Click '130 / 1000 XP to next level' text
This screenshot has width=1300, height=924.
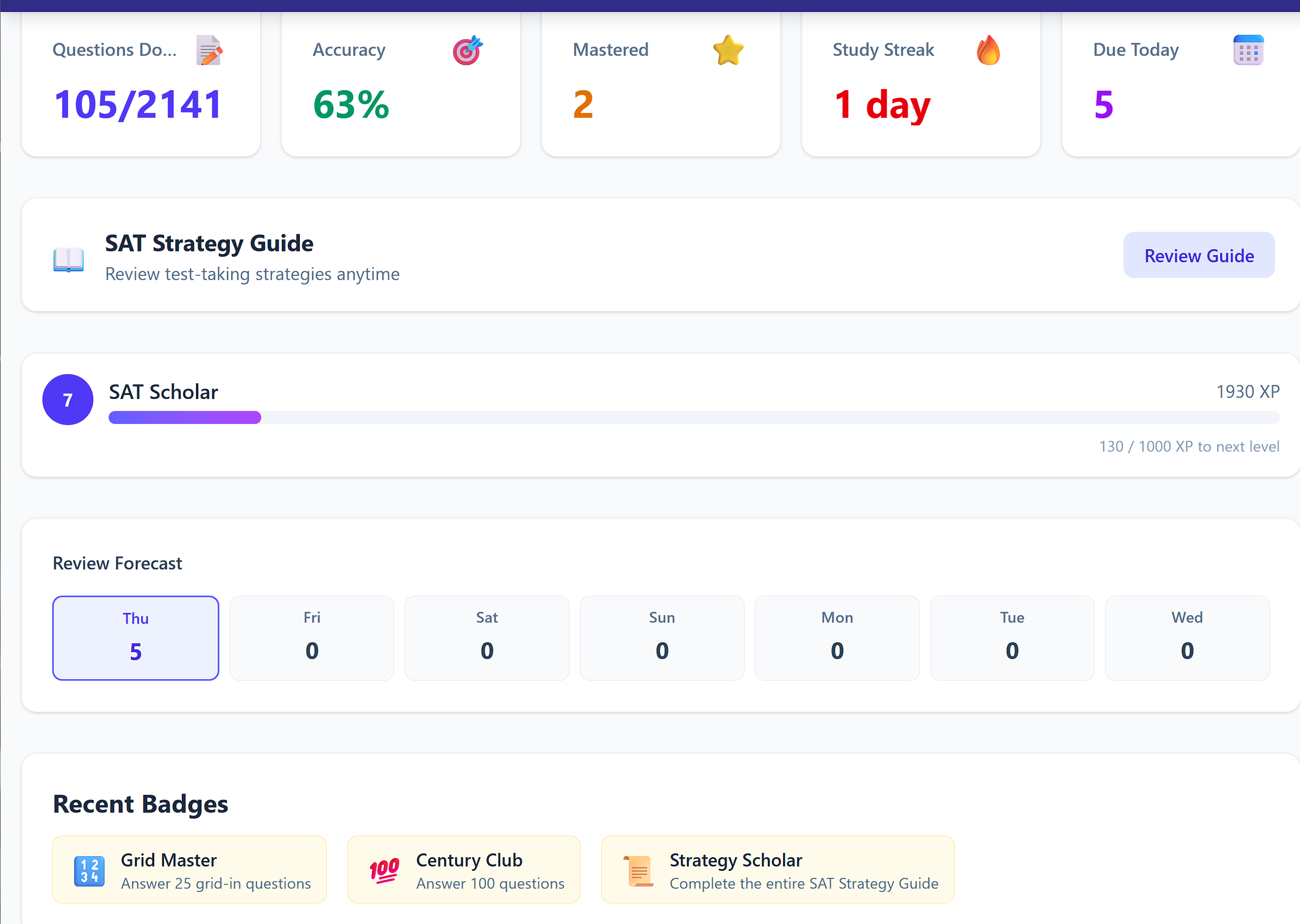[1189, 447]
